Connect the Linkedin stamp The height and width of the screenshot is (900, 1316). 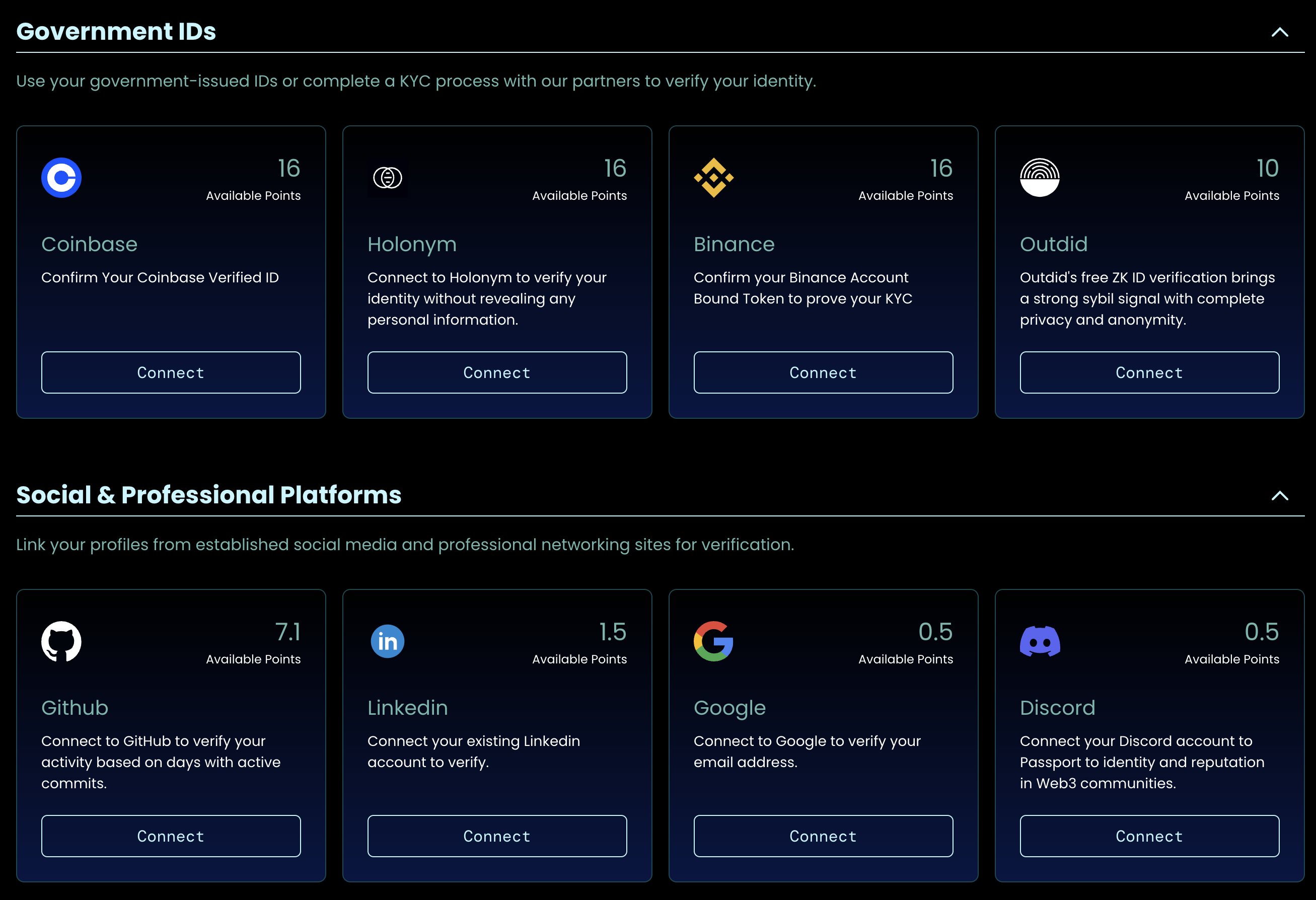(497, 836)
